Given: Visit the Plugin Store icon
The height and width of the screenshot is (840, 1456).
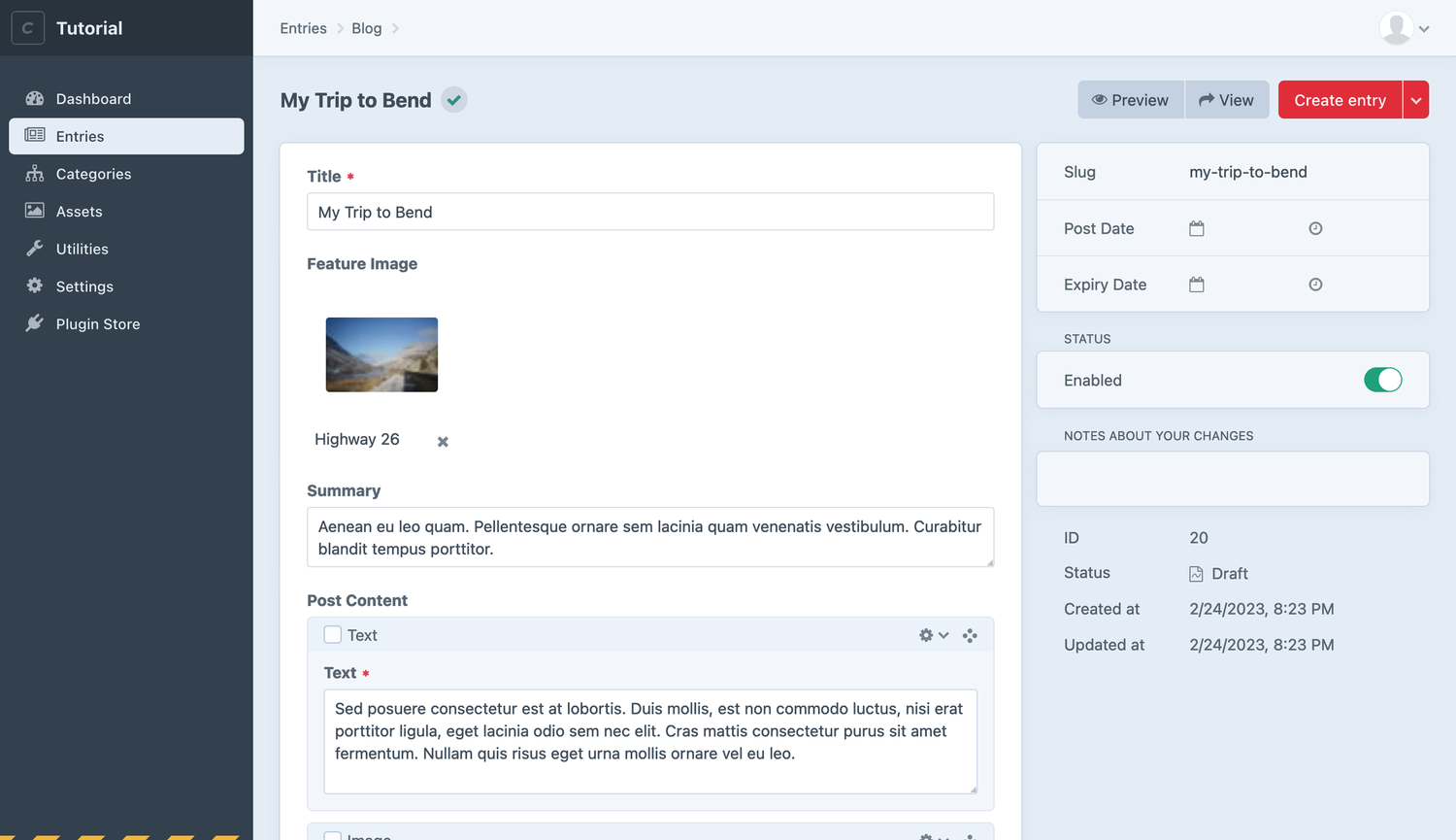Looking at the screenshot, I should point(35,323).
